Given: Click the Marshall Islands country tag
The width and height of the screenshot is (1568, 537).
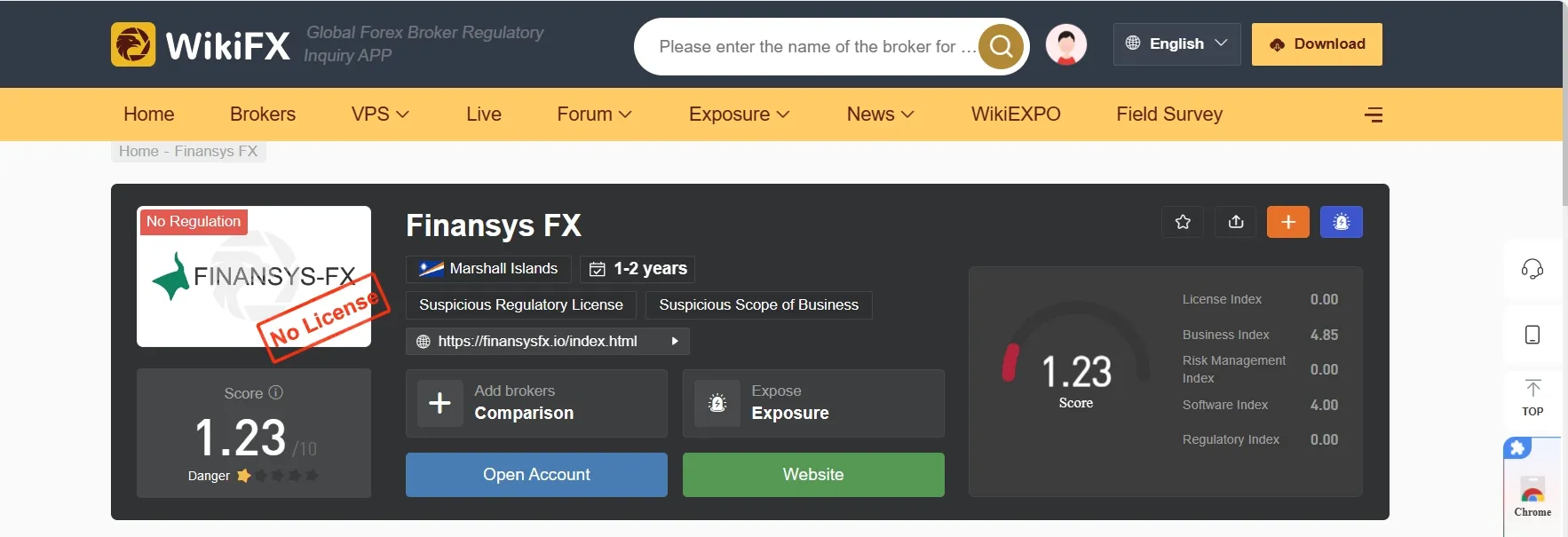Looking at the screenshot, I should [x=488, y=269].
